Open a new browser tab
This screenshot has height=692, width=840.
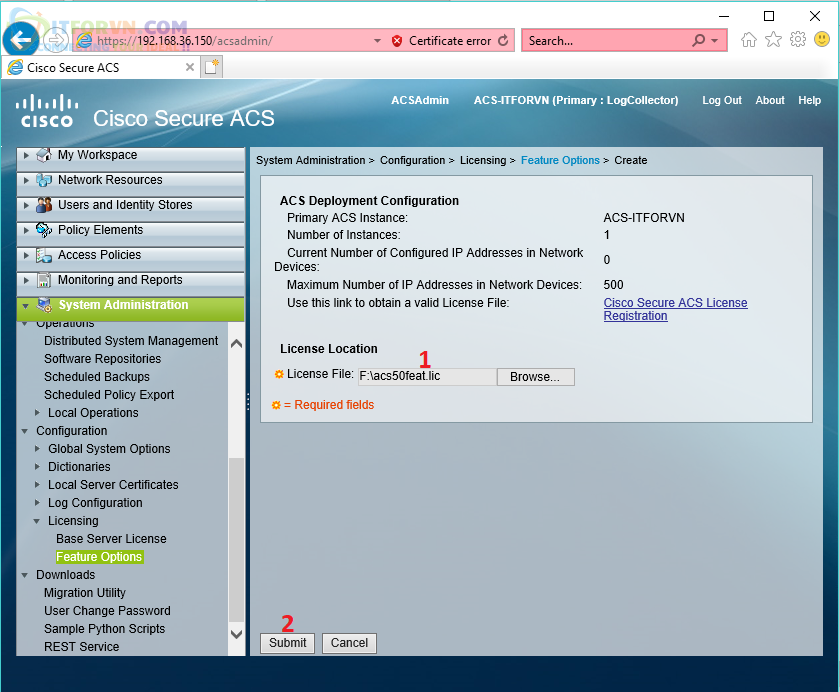(x=212, y=67)
